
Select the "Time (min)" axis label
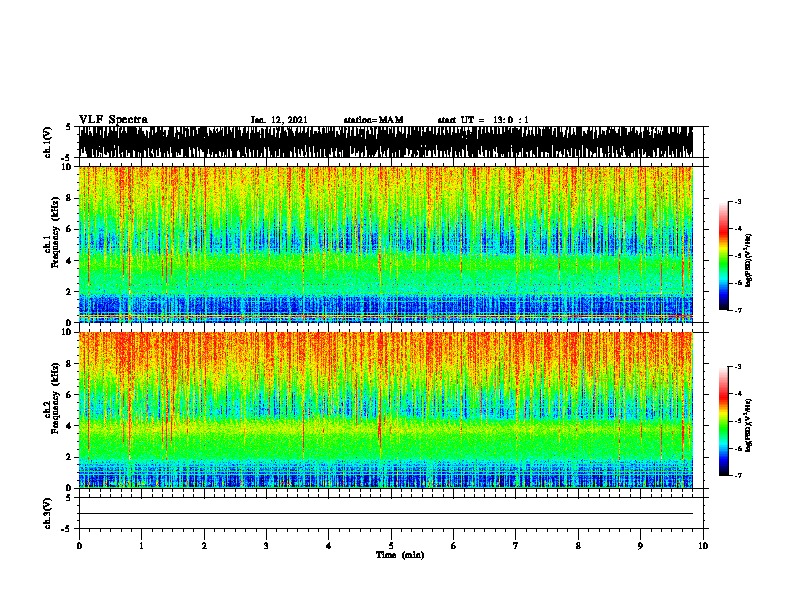[400, 555]
